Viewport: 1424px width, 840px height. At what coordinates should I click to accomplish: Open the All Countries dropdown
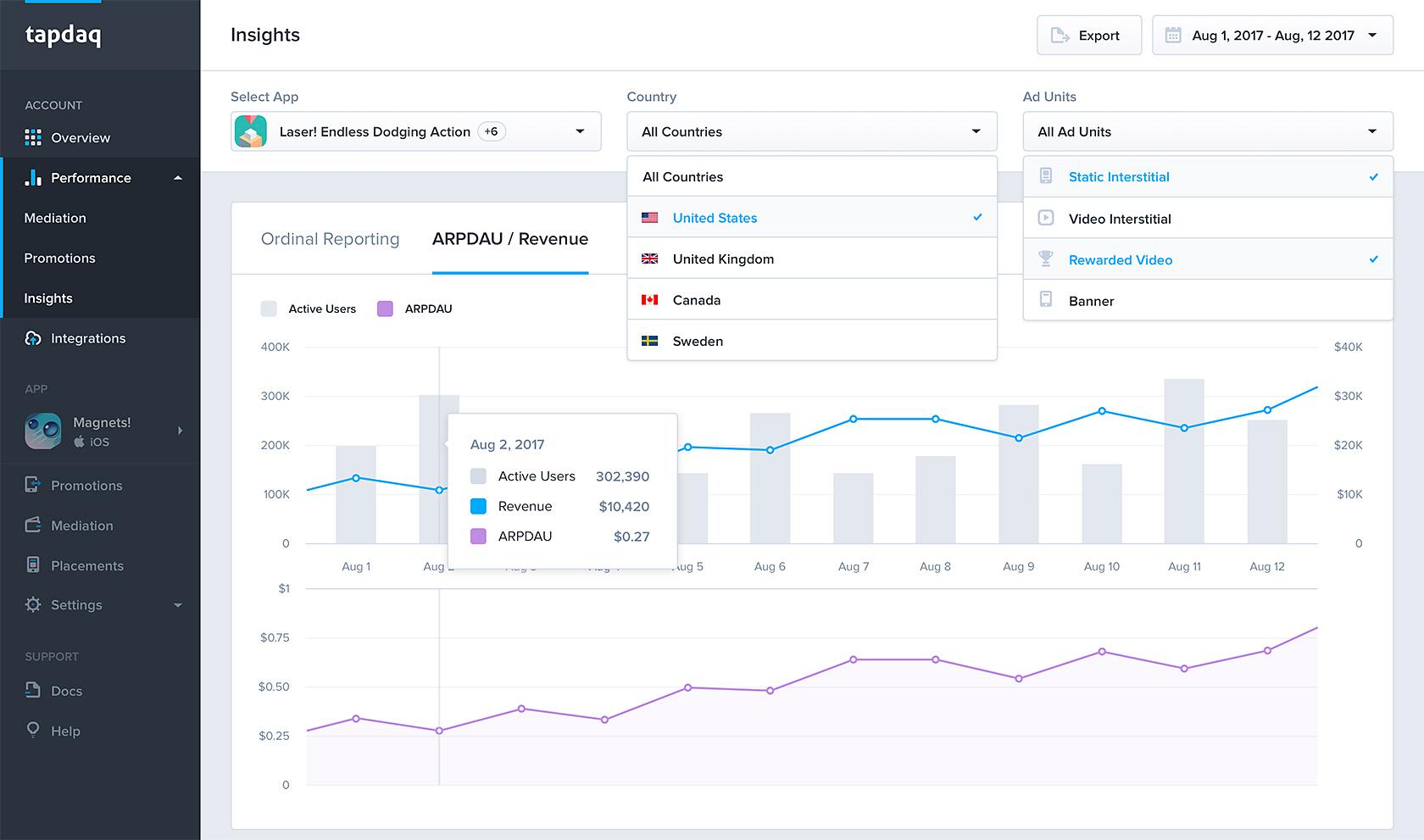[811, 131]
